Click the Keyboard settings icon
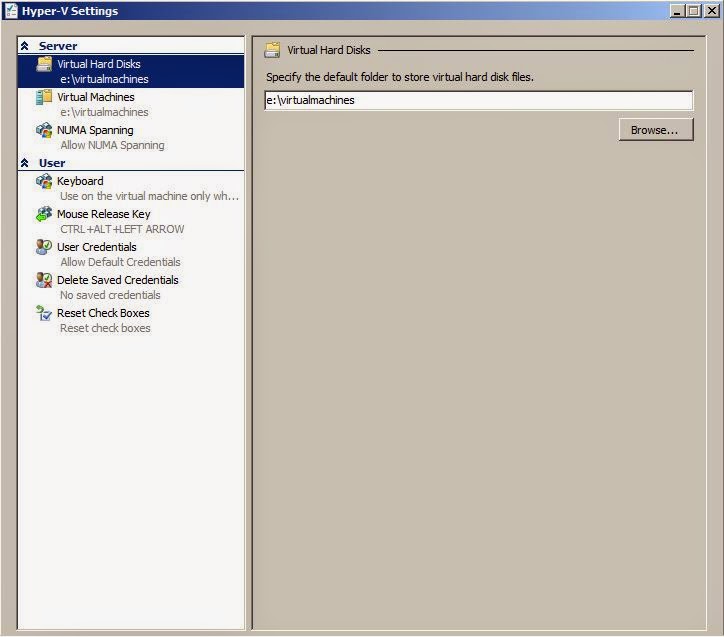724x637 pixels. click(x=44, y=181)
